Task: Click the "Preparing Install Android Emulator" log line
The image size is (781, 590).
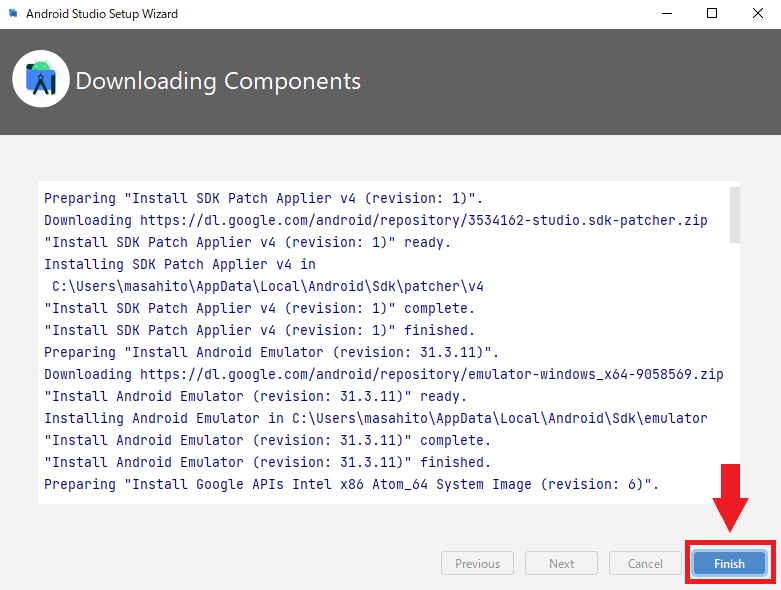Action: click(x=271, y=352)
